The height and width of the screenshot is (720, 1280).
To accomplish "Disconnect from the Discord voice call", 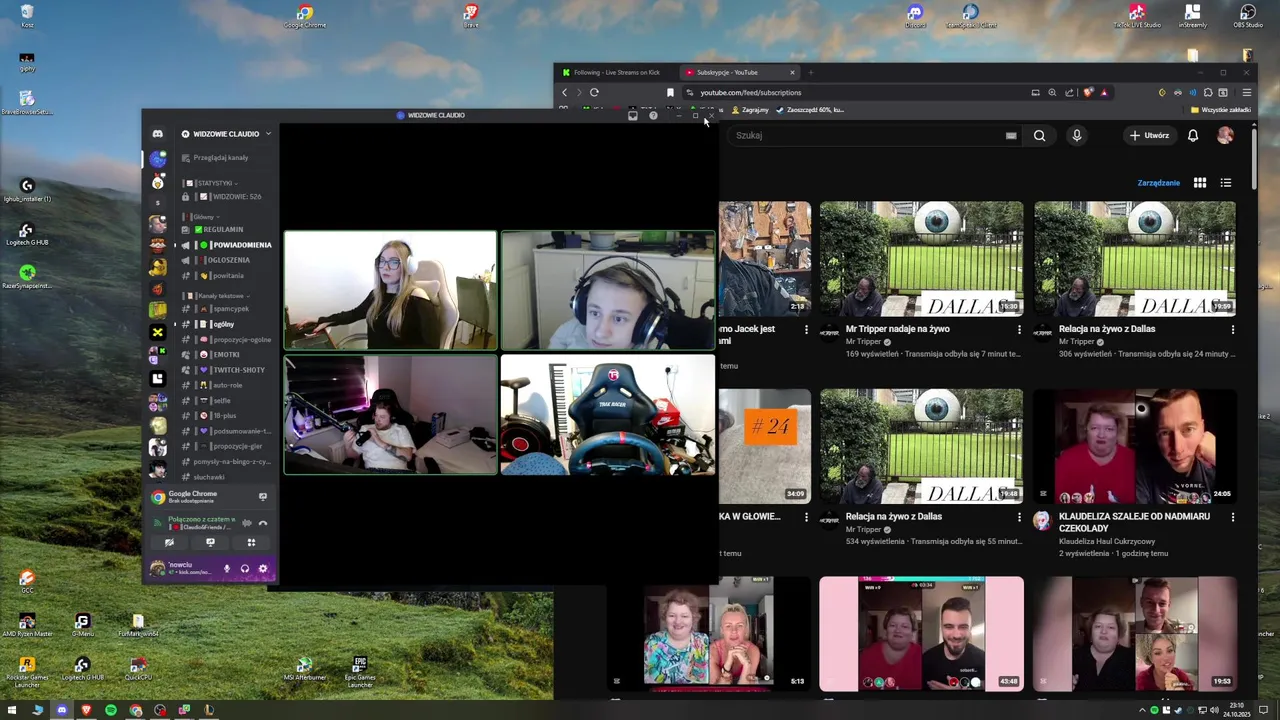I will click(x=263, y=522).
